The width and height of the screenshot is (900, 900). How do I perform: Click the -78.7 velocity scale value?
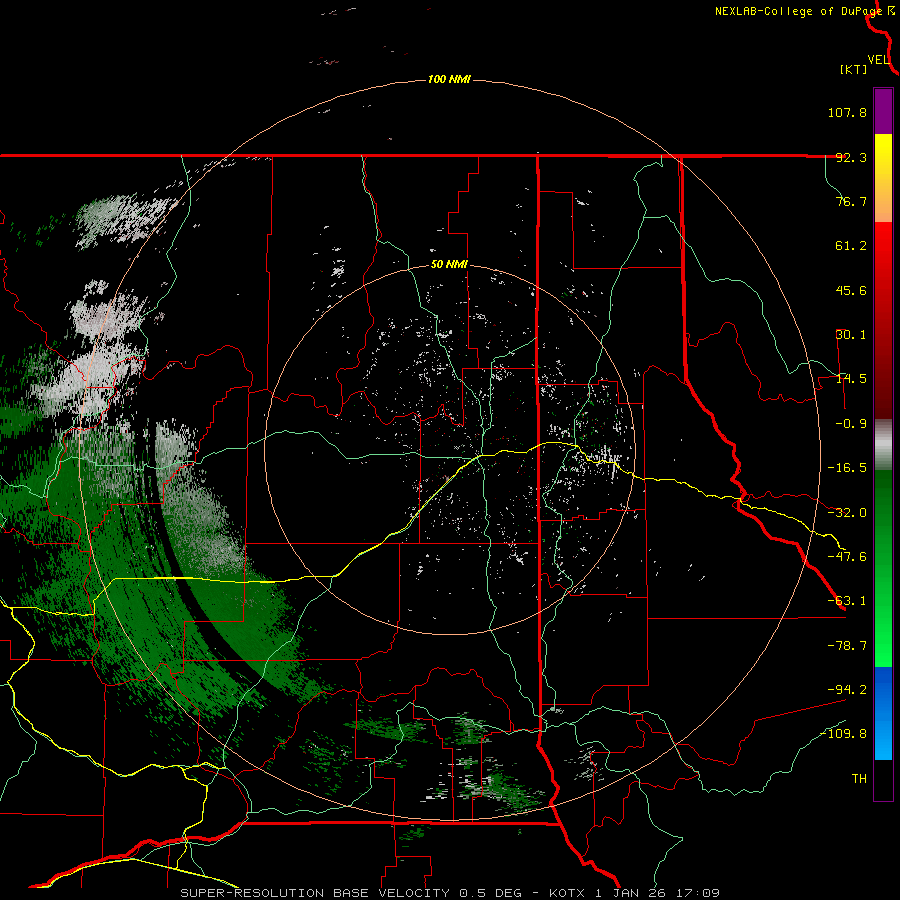coord(847,646)
